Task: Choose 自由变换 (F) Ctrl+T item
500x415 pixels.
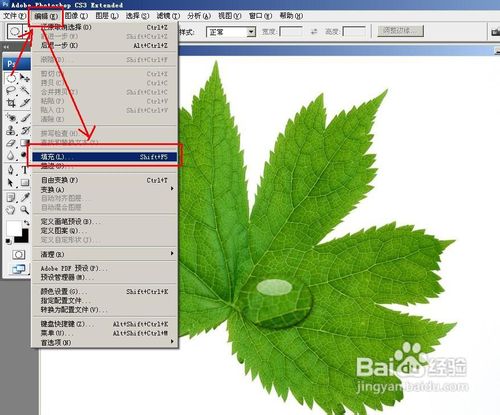Action: 105,180
